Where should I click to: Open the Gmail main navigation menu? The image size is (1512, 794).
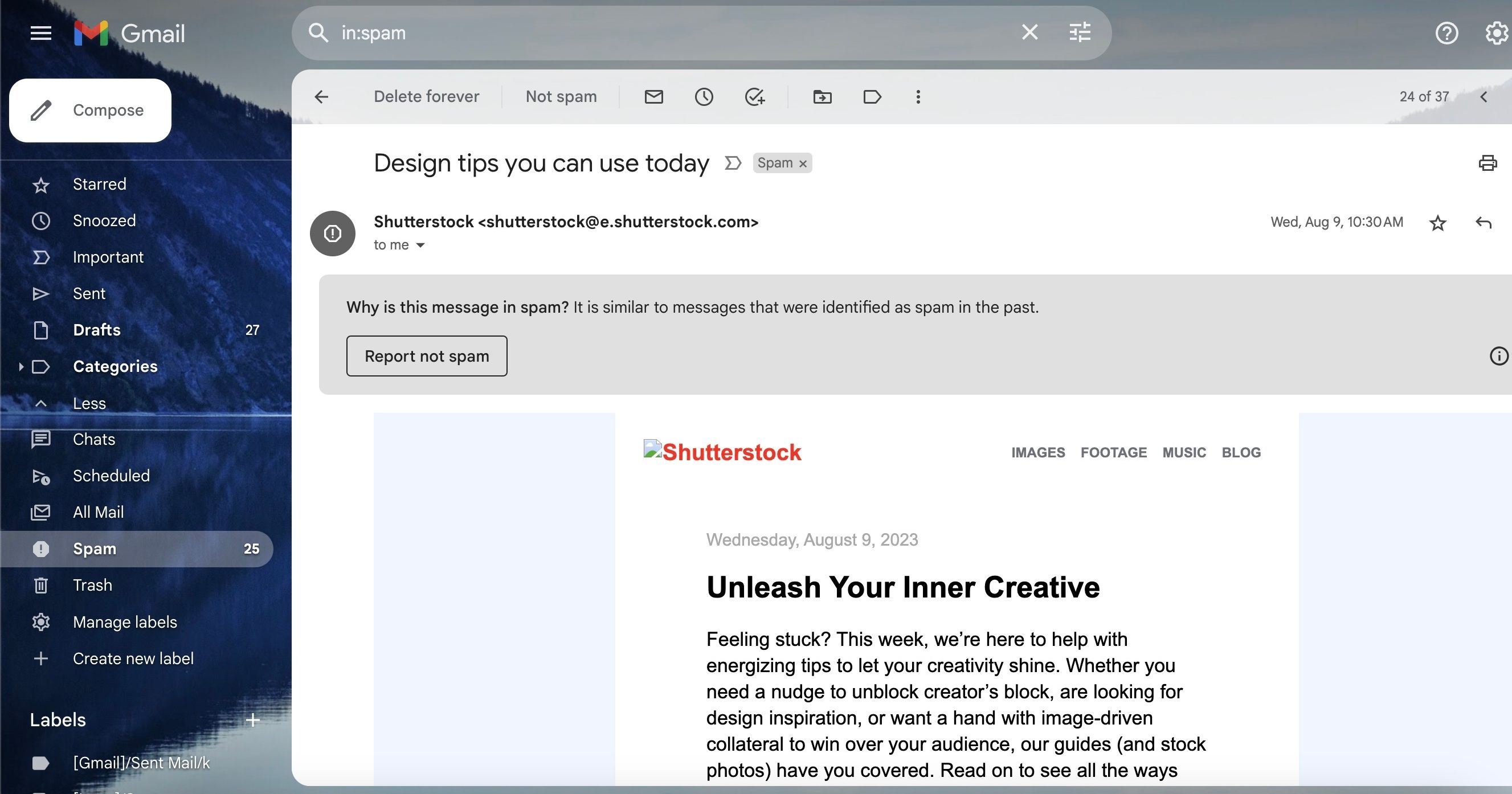pos(40,33)
